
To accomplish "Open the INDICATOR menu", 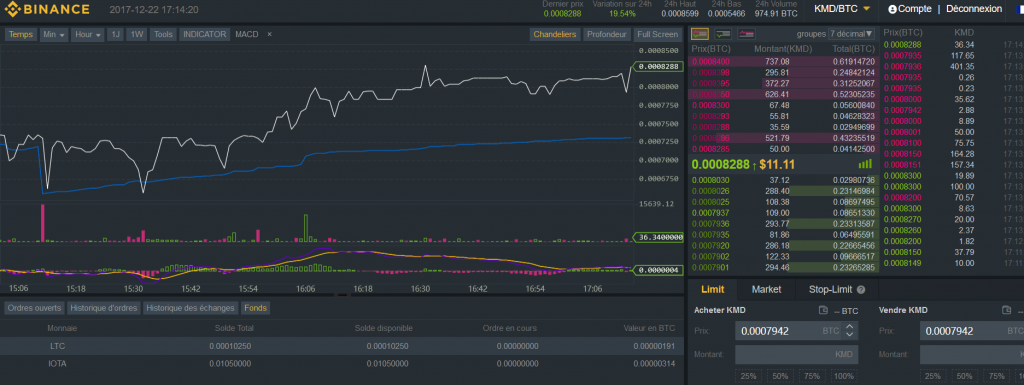I will coord(204,34).
